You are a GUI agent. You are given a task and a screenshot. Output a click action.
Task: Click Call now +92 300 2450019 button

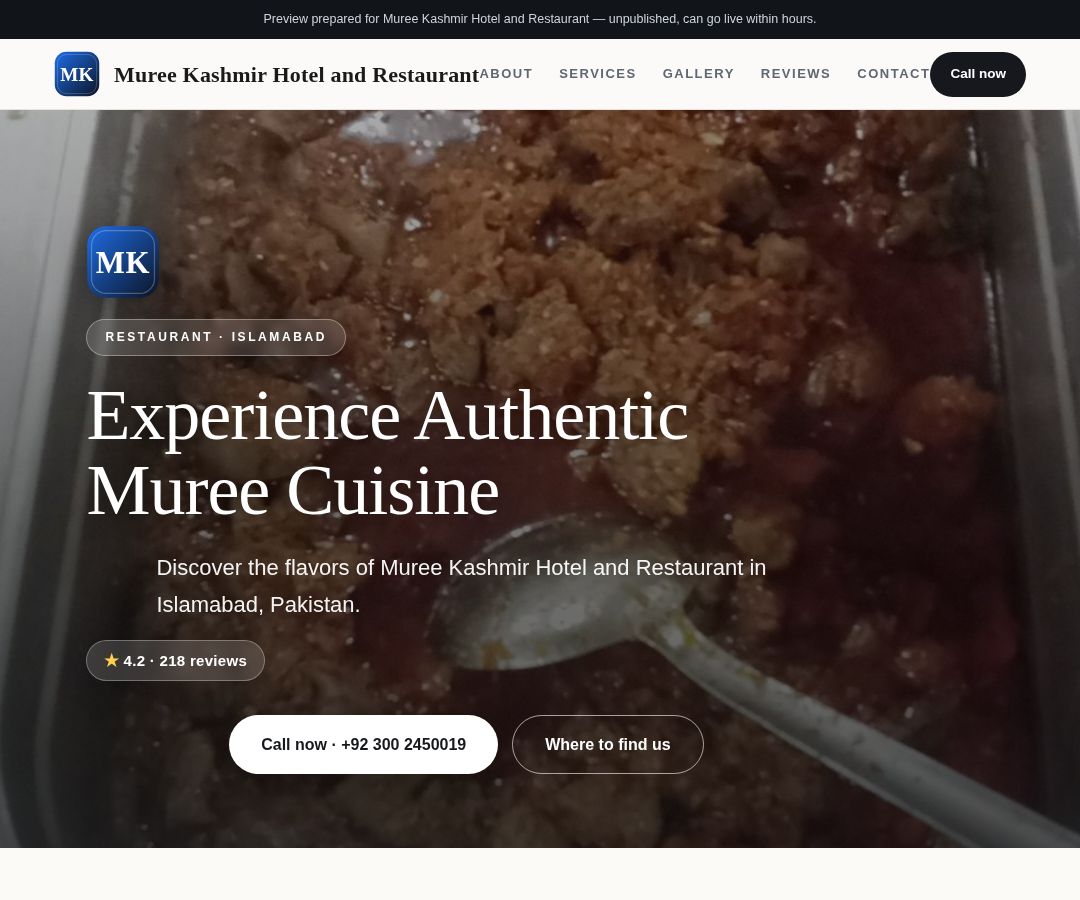[x=363, y=744]
